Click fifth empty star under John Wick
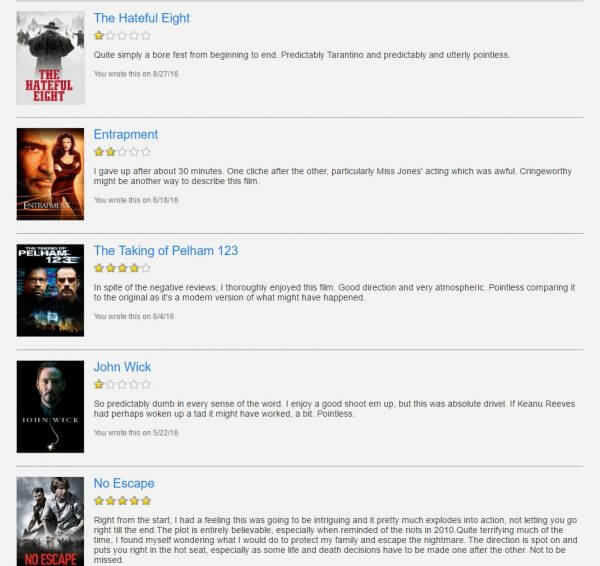Image resolution: width=600 pixels, height=566 pixels. pos(146,385)
